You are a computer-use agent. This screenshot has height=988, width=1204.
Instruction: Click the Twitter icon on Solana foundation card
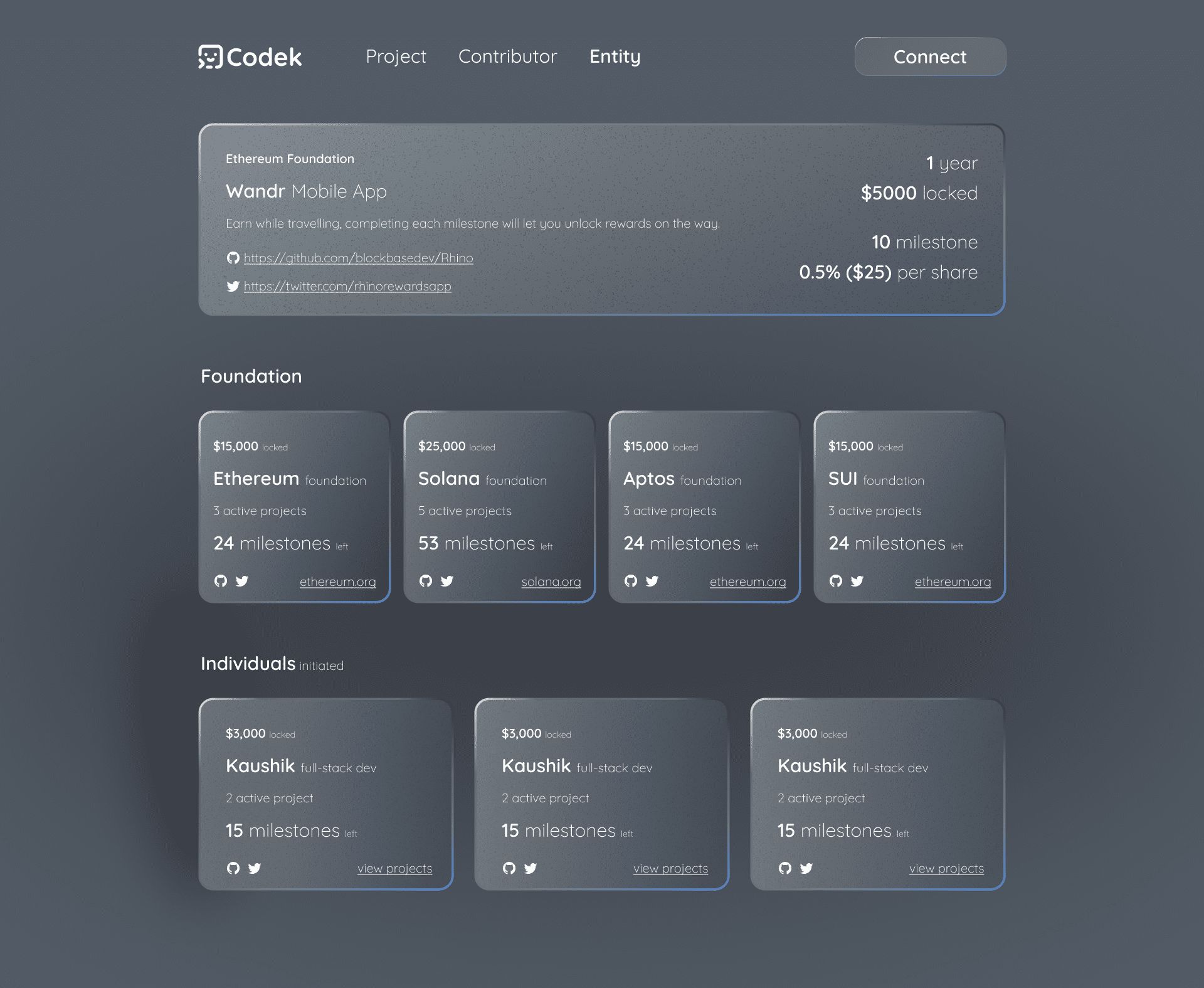446,580
